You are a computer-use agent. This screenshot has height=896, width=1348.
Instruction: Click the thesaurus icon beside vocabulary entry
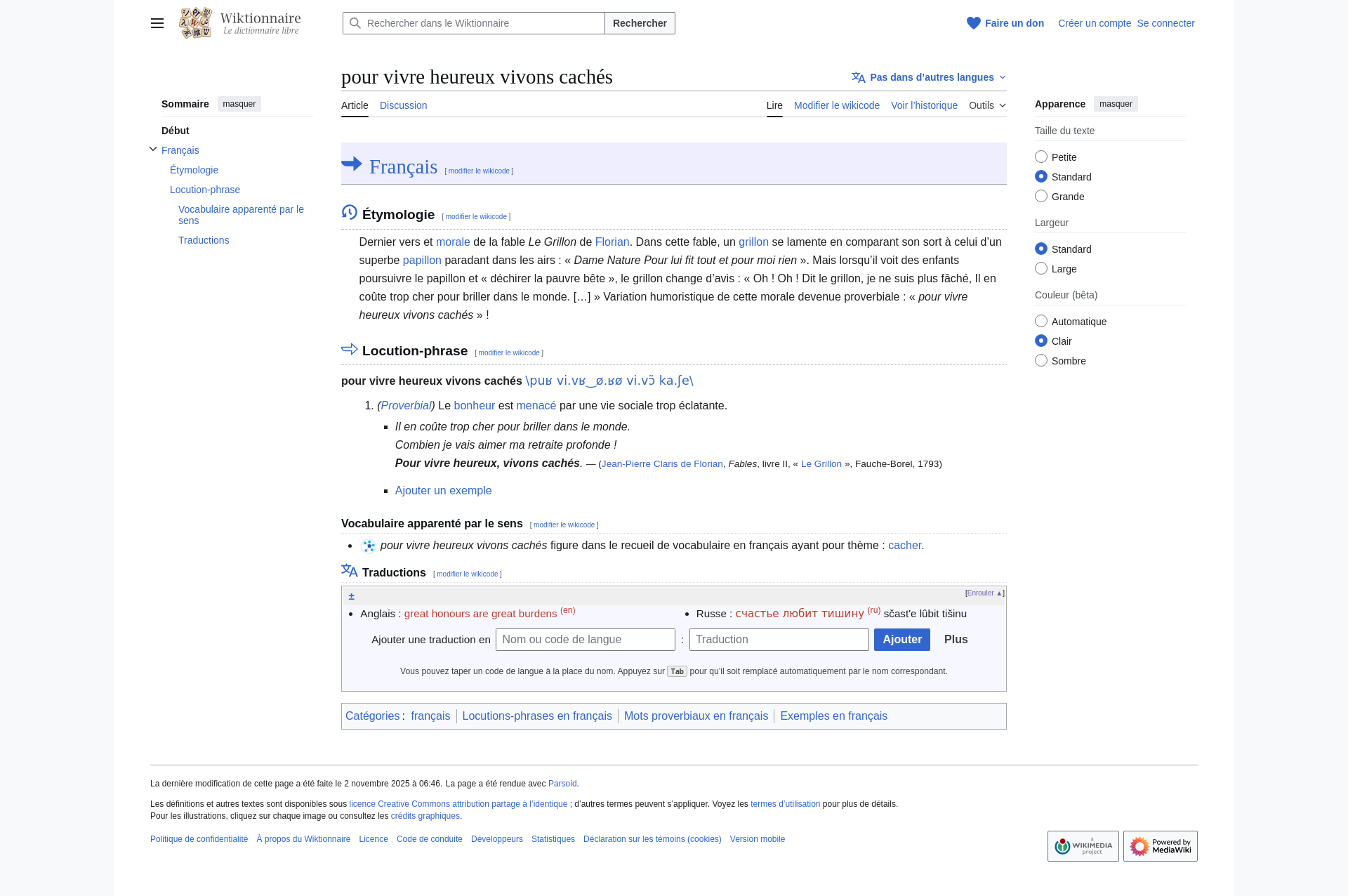[369, 546]
